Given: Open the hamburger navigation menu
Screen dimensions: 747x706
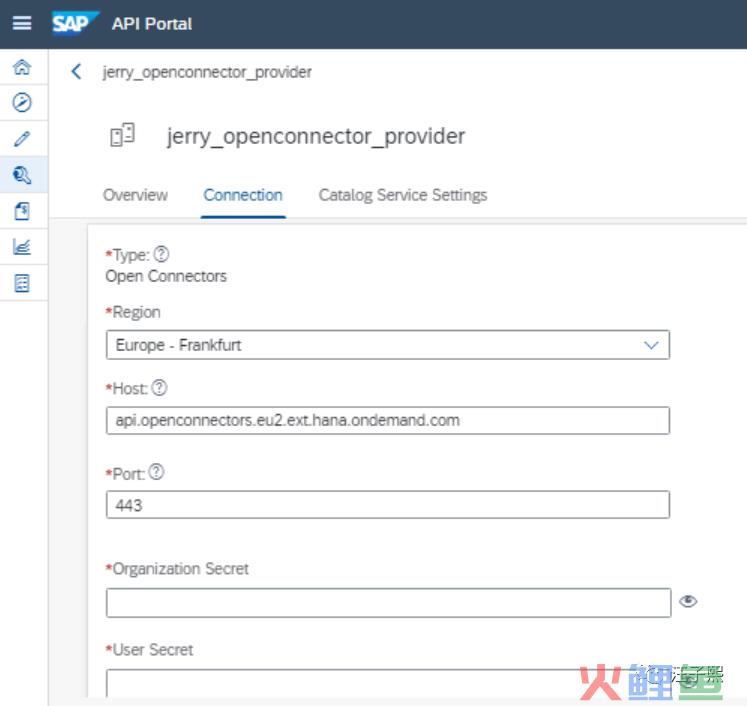Looking at the screenshot, I should (22, 23).
